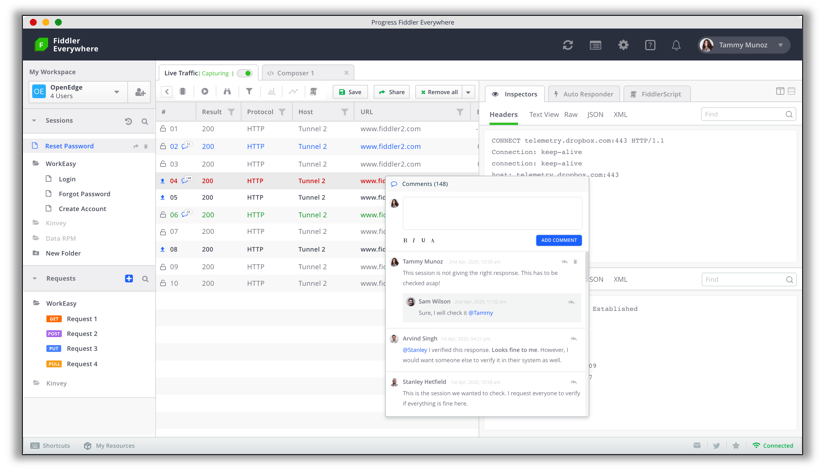
Task: Toggle bold formatting in comment box
Action: click(x=406, y=240)
